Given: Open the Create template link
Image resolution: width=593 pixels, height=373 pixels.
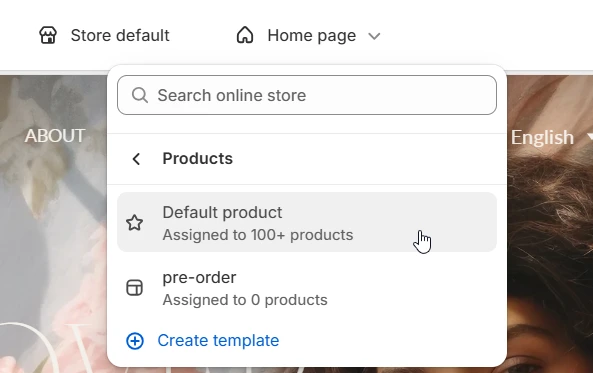Looking at the screenshot, I should [218, 340].
